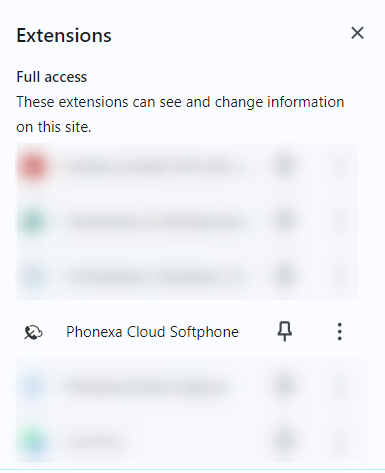
Task: Click the Phonexa headset cloud icon
Action: click(33, 332)
